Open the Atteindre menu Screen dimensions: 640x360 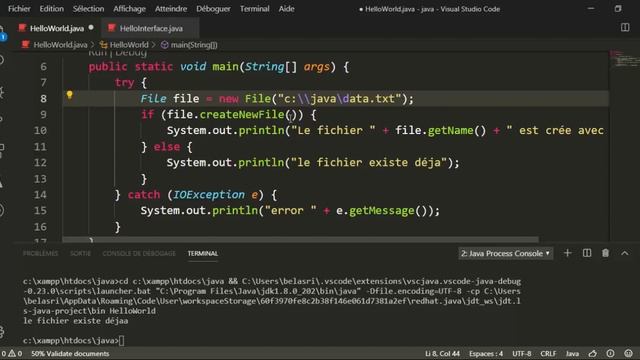point(171,9)
